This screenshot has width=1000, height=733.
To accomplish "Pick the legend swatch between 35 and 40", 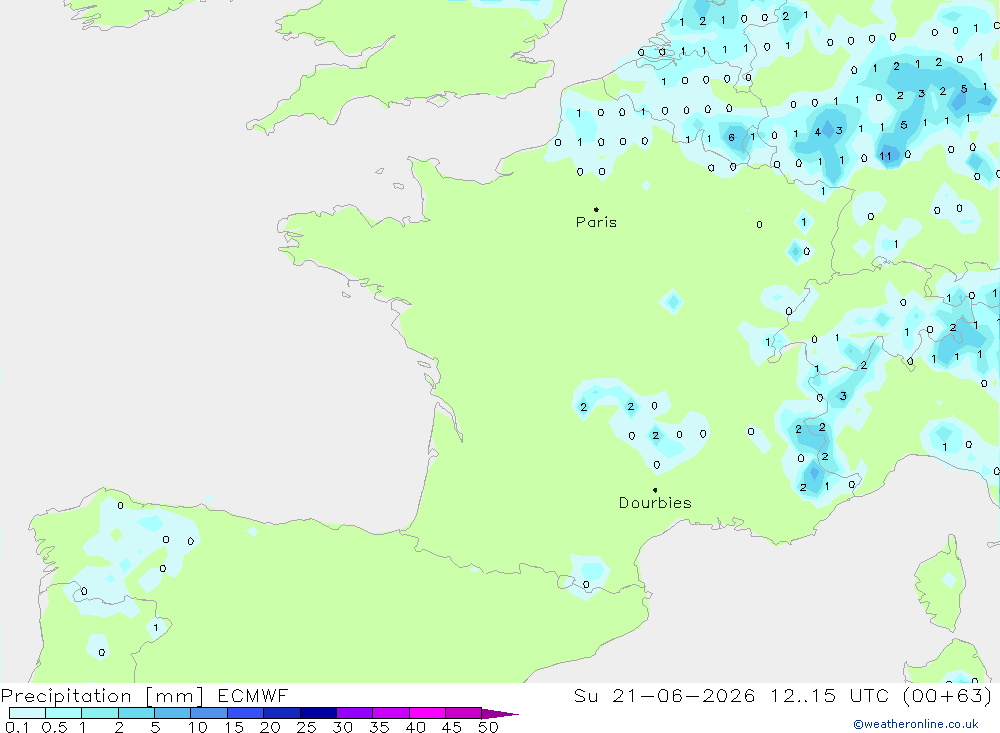I will click(x=391, y=713).
